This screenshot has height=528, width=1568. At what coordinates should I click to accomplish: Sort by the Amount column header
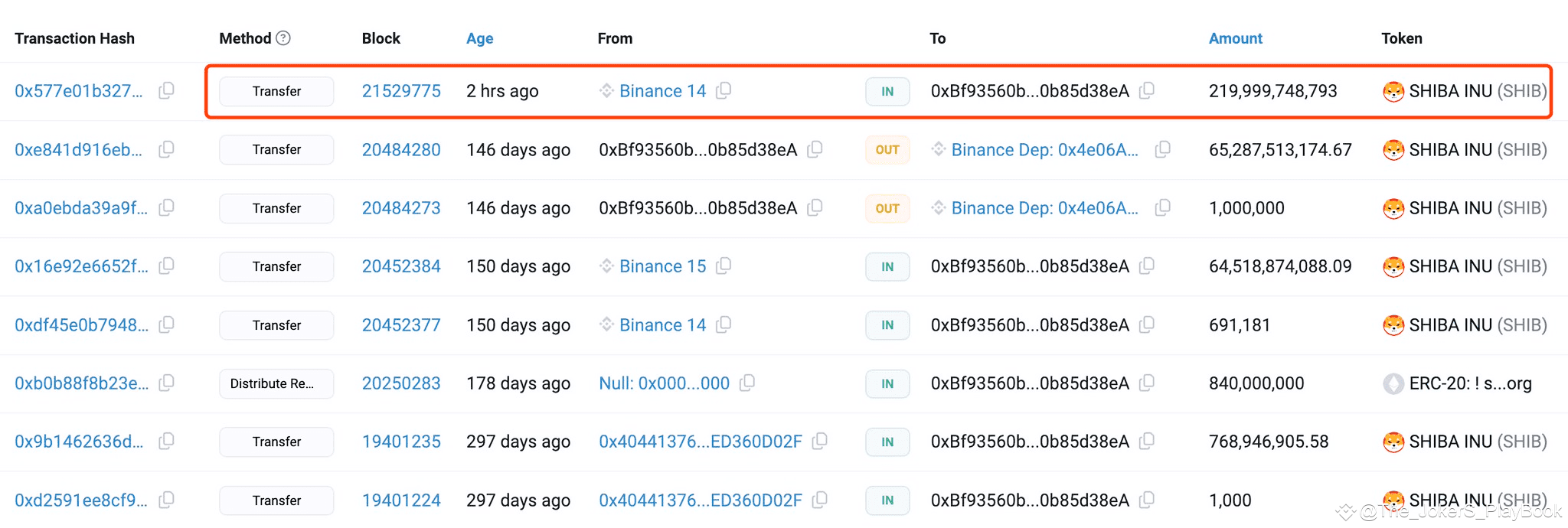[1236, 38]
